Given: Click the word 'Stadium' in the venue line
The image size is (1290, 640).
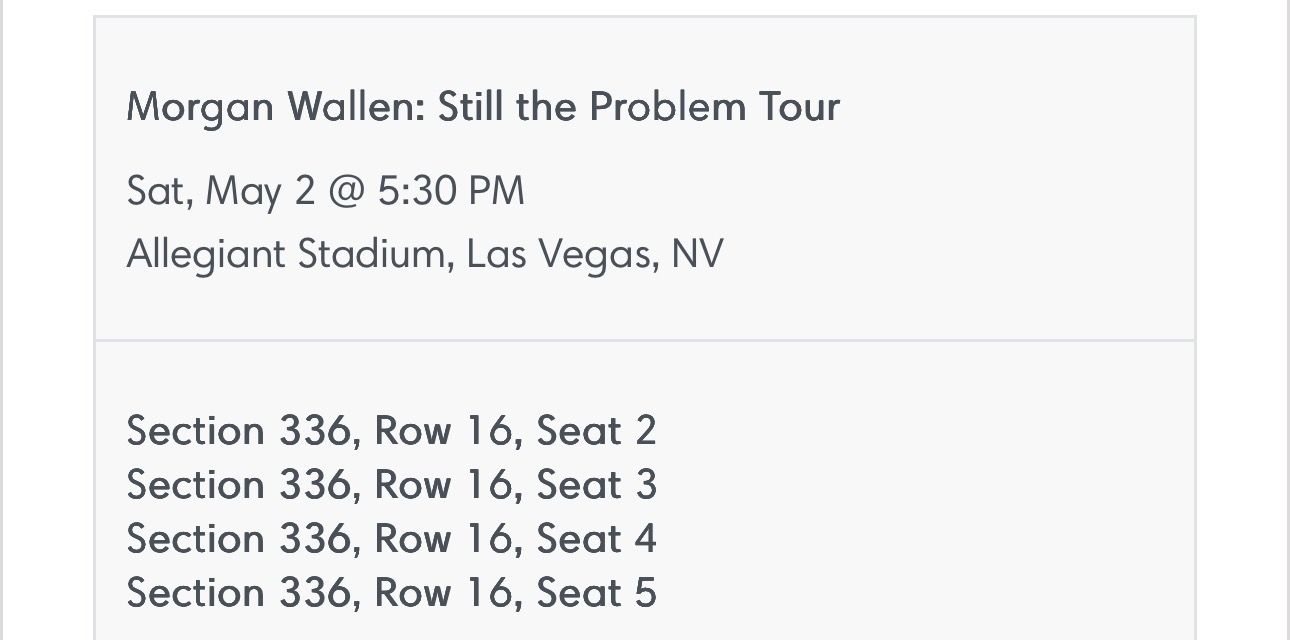Looking at the screenshot, I should coord(370,254).
